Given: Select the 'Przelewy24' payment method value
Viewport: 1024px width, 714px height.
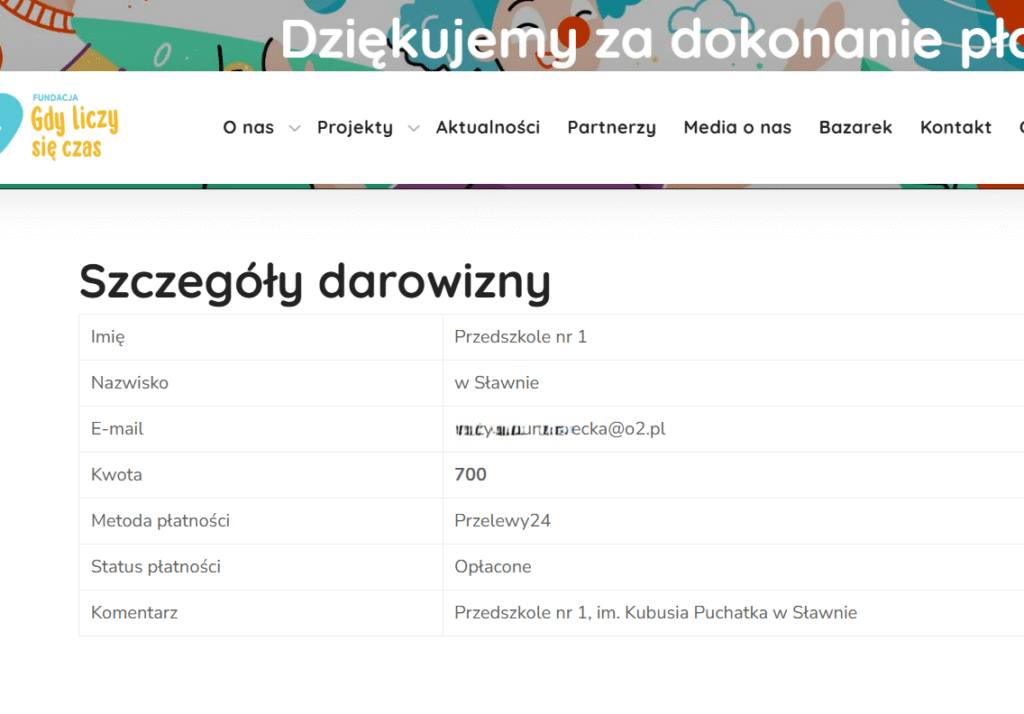Looking at the screenshot, I should [x=502, y=521].
